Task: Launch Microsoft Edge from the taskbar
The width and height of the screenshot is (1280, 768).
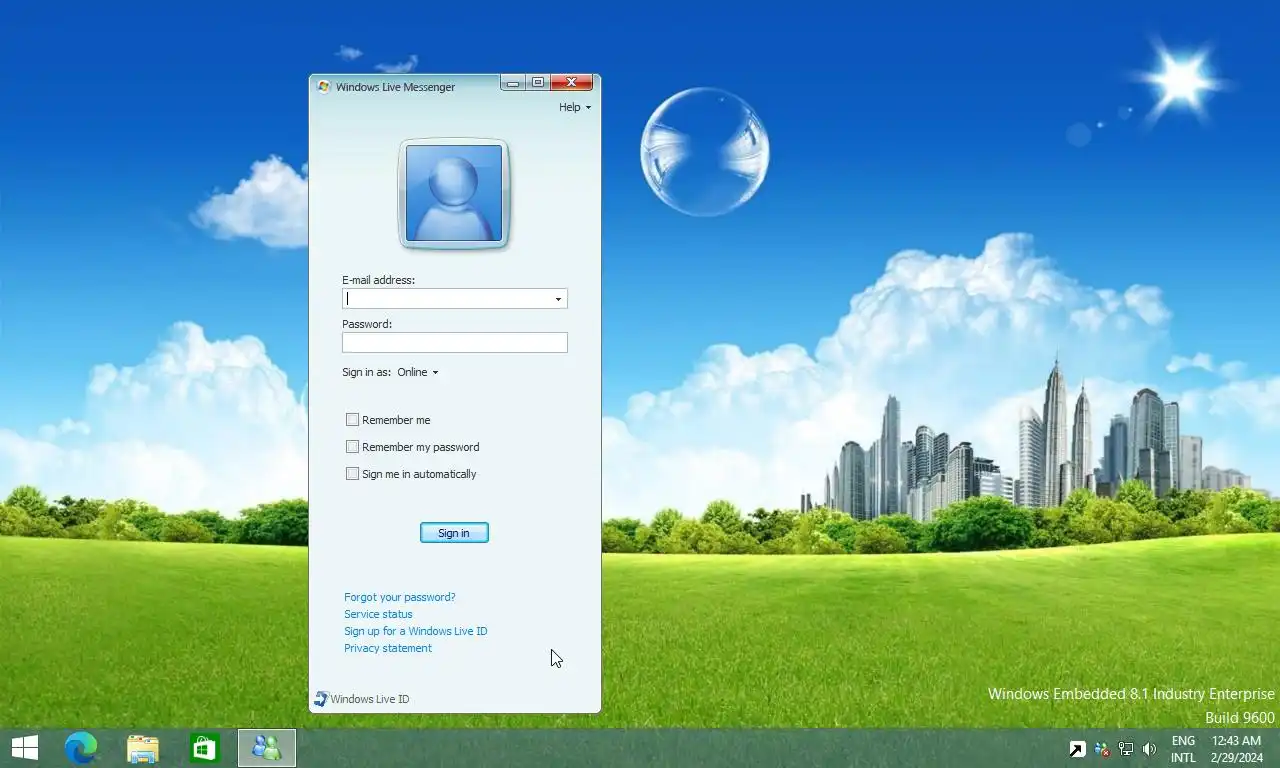Action: tap(81, 748)
